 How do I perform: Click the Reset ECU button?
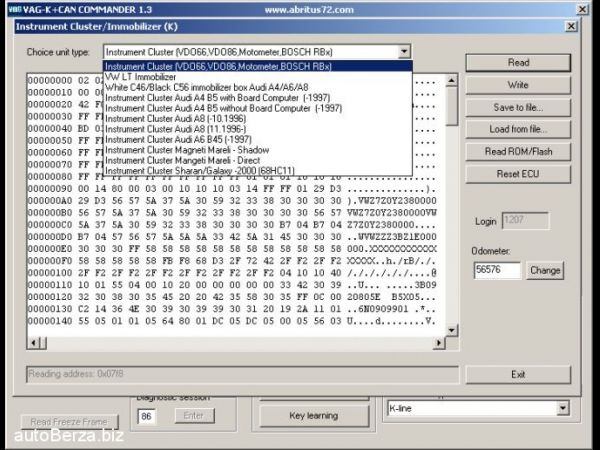518,174
